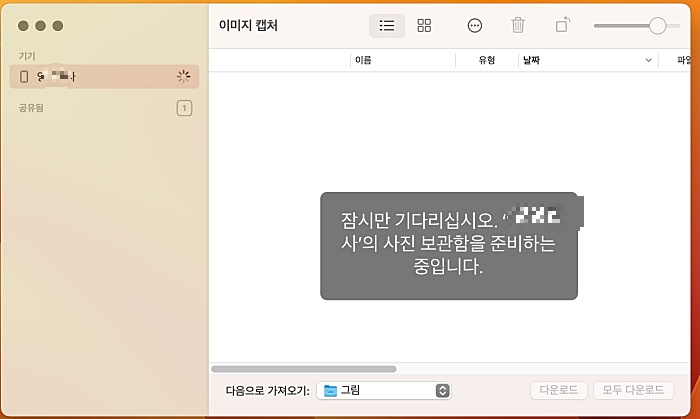
Task: Adjust the thumbnail size slider knob
Action: pos(657,26)
